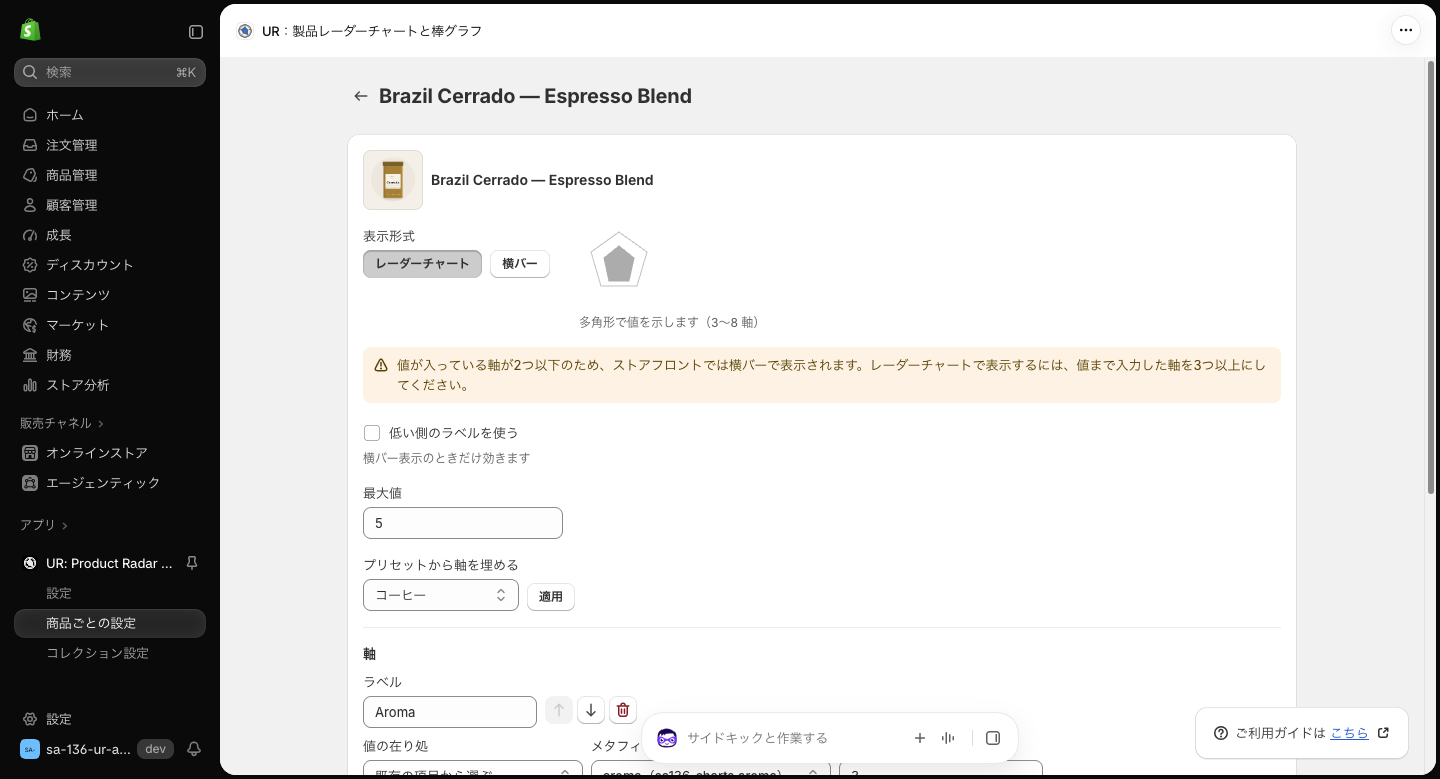Screen dimensions: 1440x779
Task: Focus the 検索 search box
Action: pyautogui.click(x=110, y=72)
